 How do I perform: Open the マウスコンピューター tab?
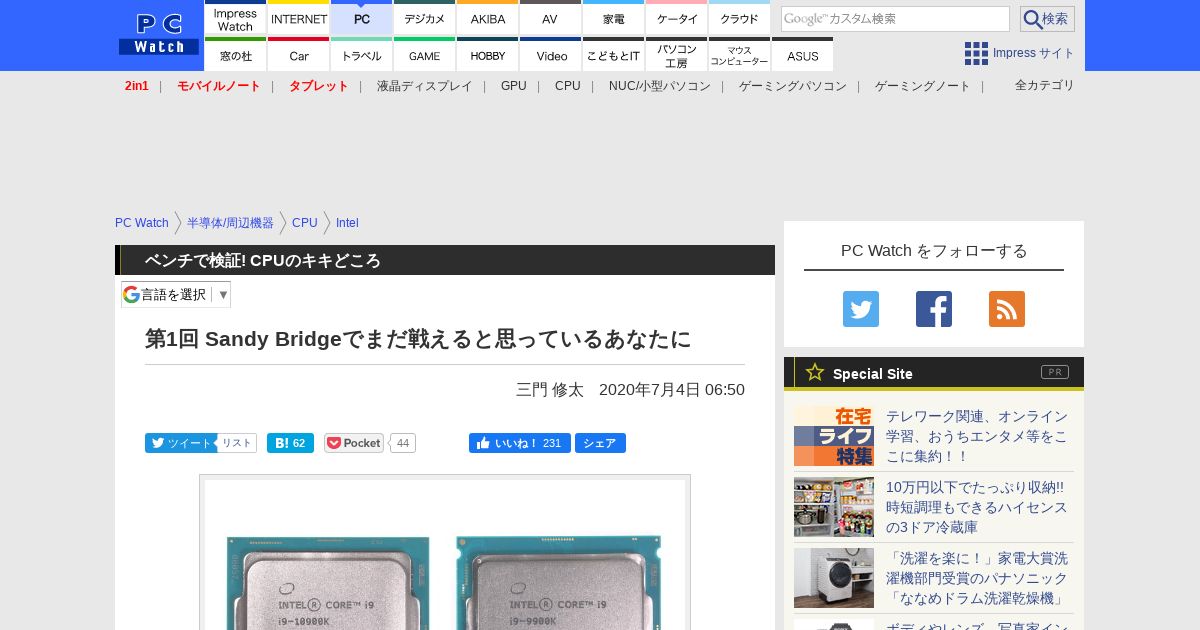click(739, 54)
